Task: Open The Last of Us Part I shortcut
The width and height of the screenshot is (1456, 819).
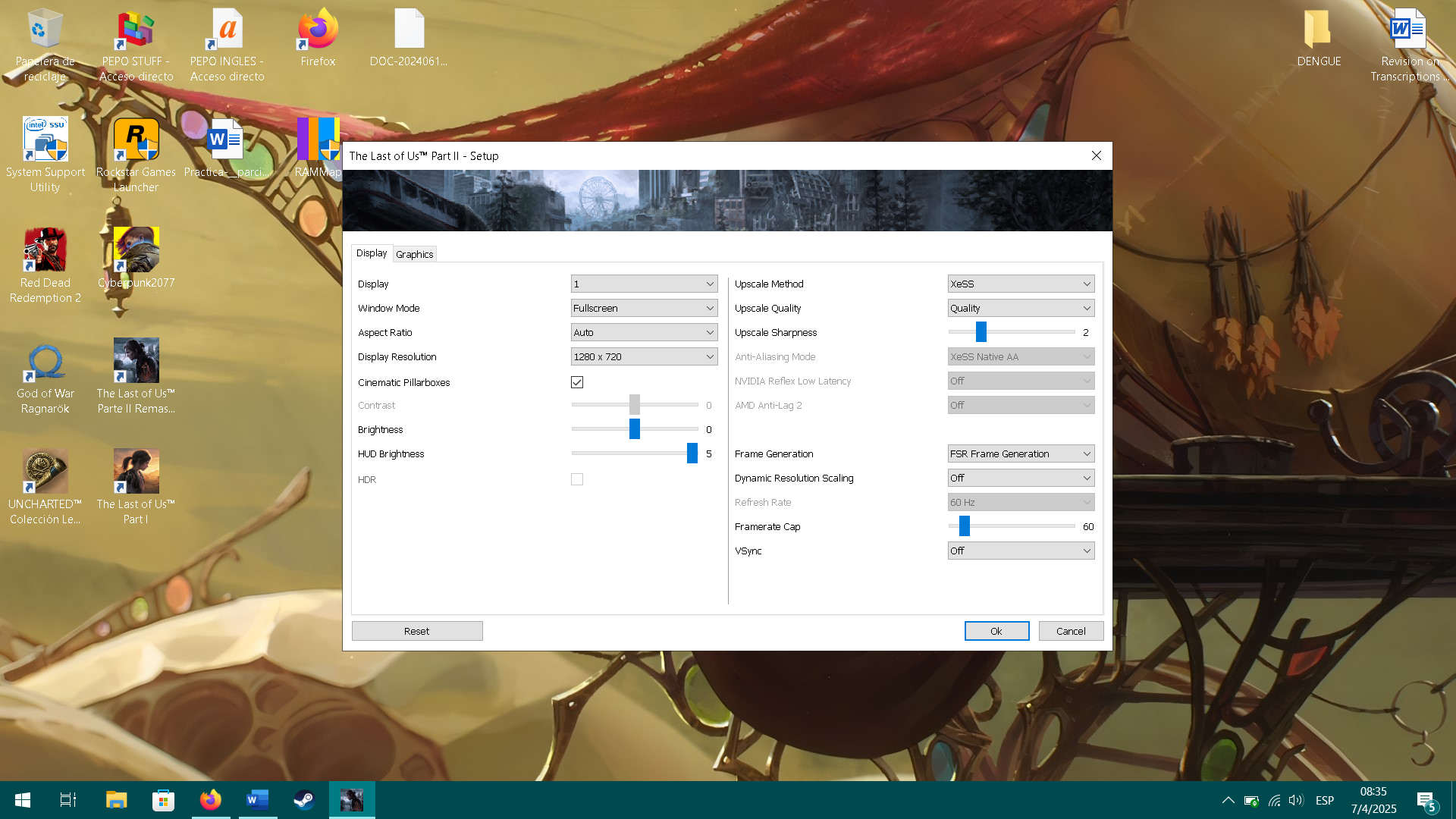Action: click(136, 472)
